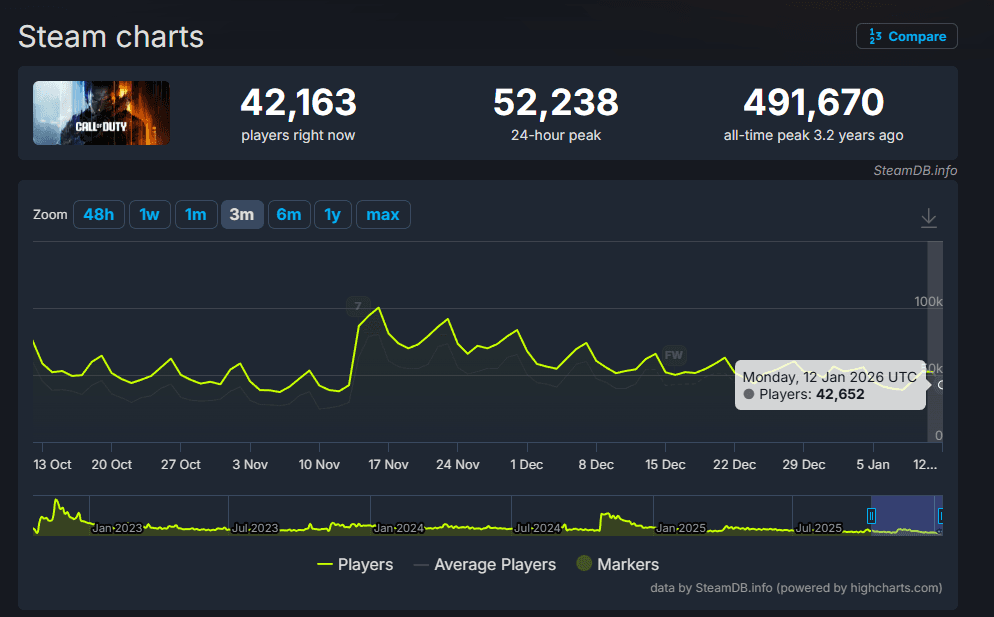Click the compare icon inside the Compare button

[872, 36]
